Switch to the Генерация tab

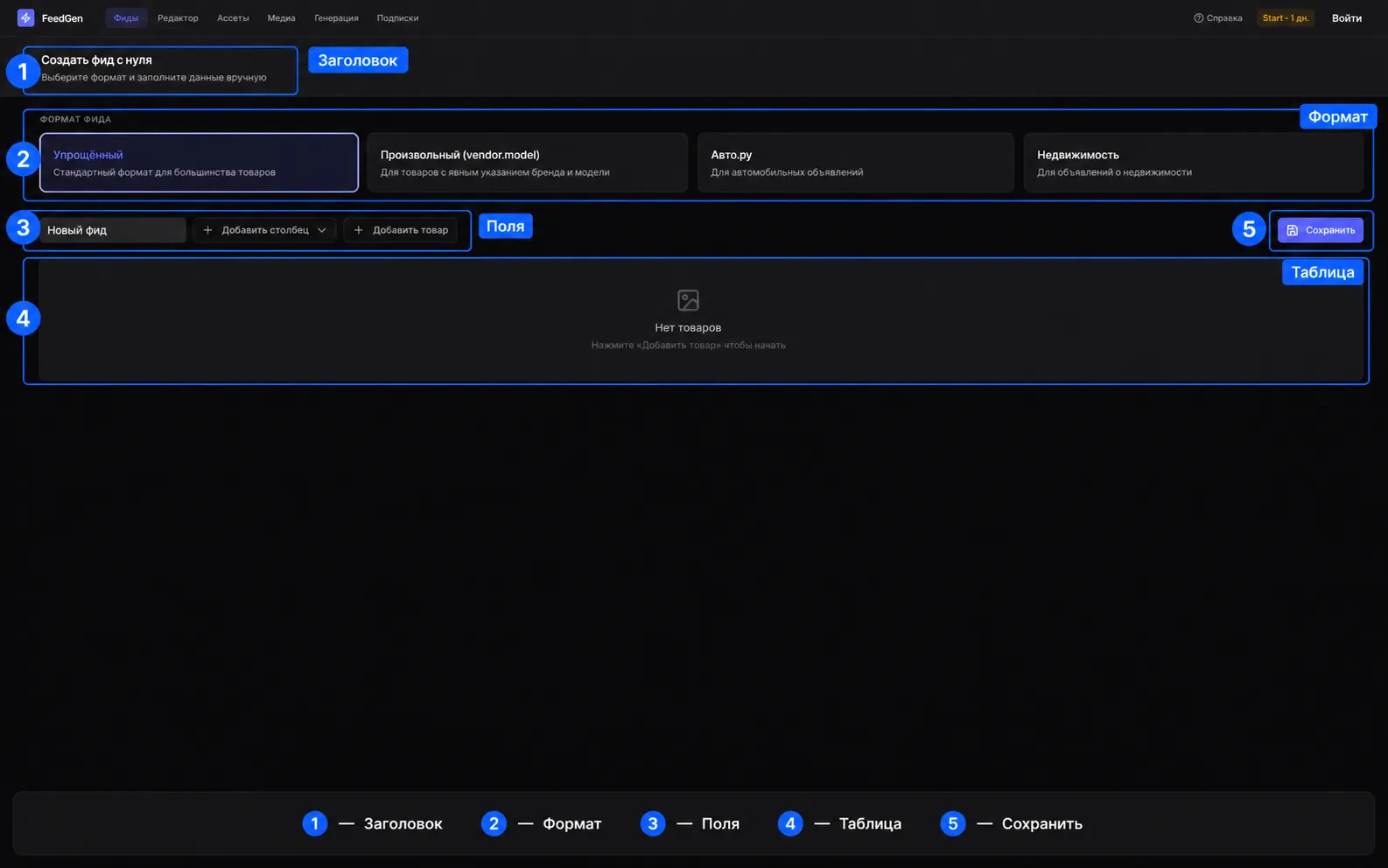(336, 17)
